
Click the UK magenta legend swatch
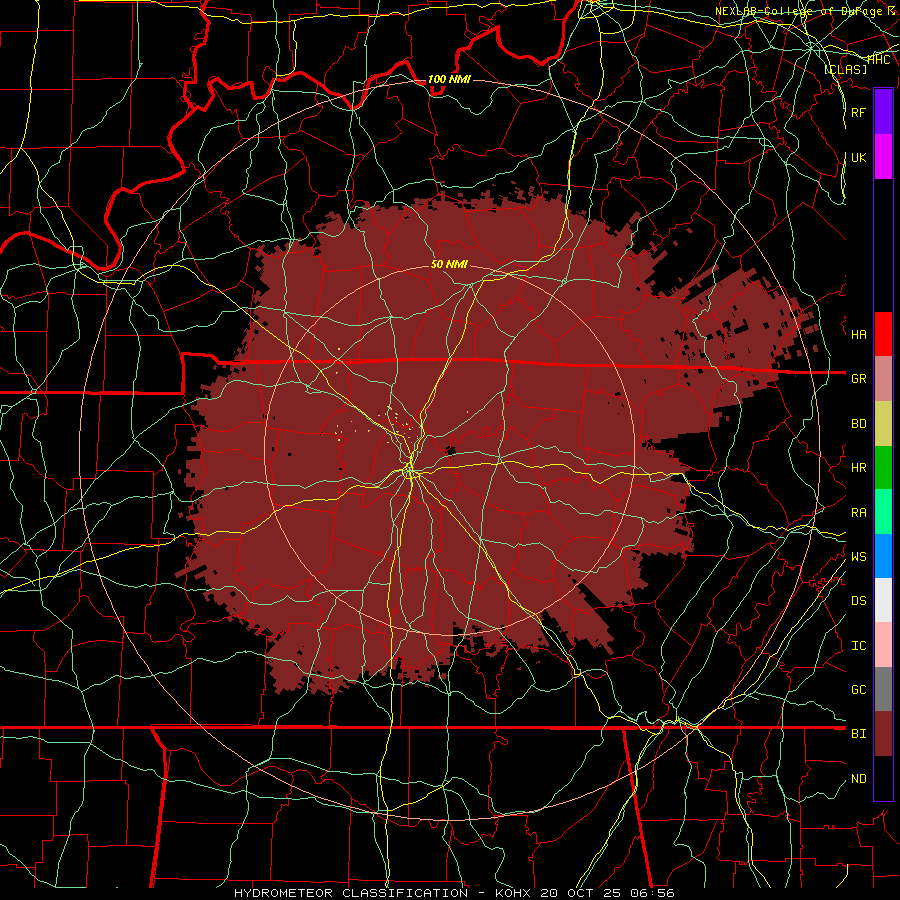883,157
